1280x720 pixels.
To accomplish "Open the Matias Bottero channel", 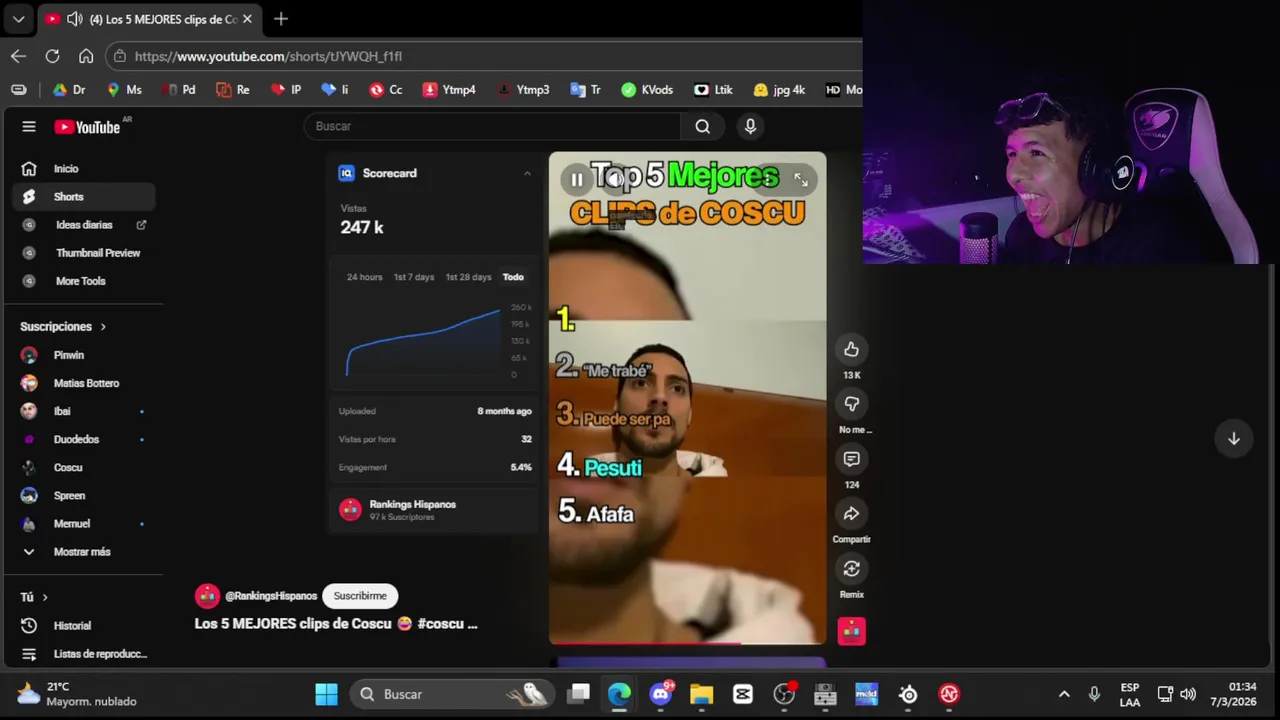I will 84,383.
